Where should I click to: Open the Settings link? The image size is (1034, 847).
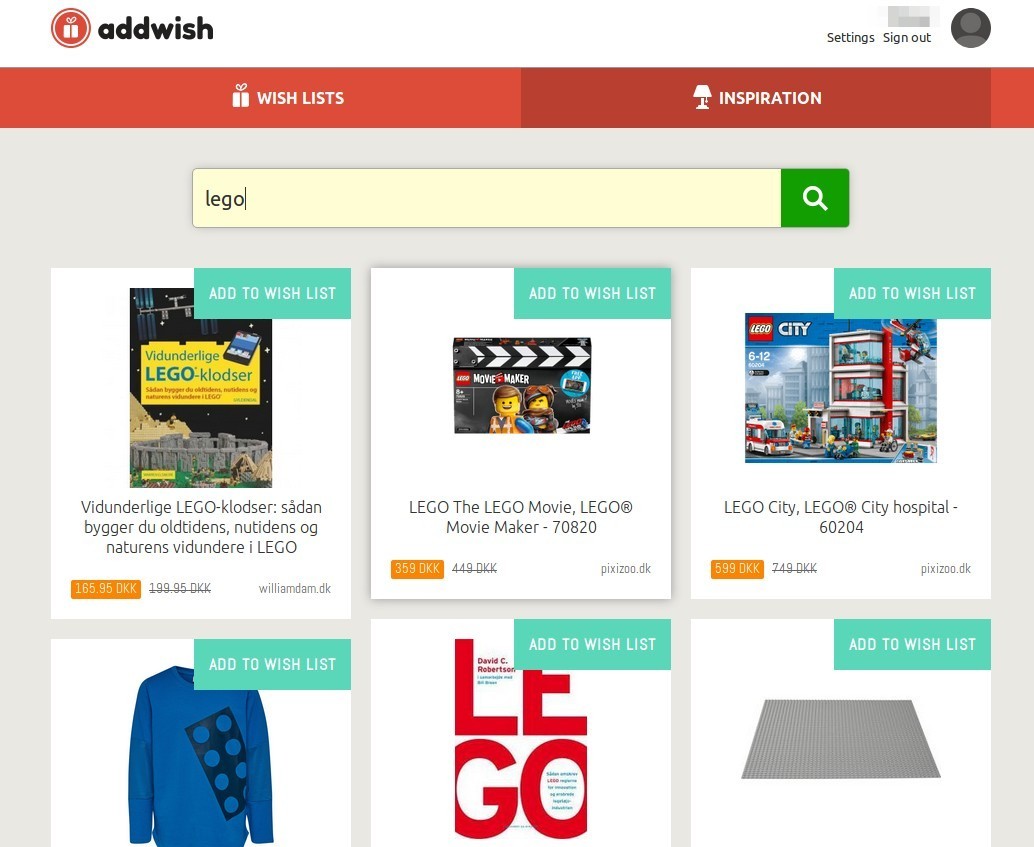pyautogui.click(x=851, y=38)
